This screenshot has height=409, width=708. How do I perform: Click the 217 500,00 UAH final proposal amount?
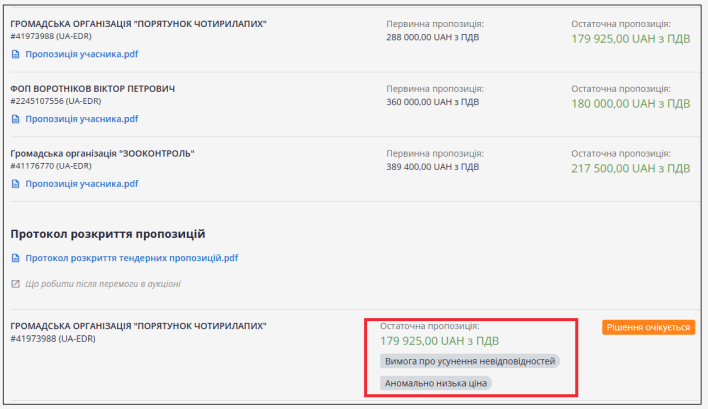pyautogui.click(x=630, y=168)
